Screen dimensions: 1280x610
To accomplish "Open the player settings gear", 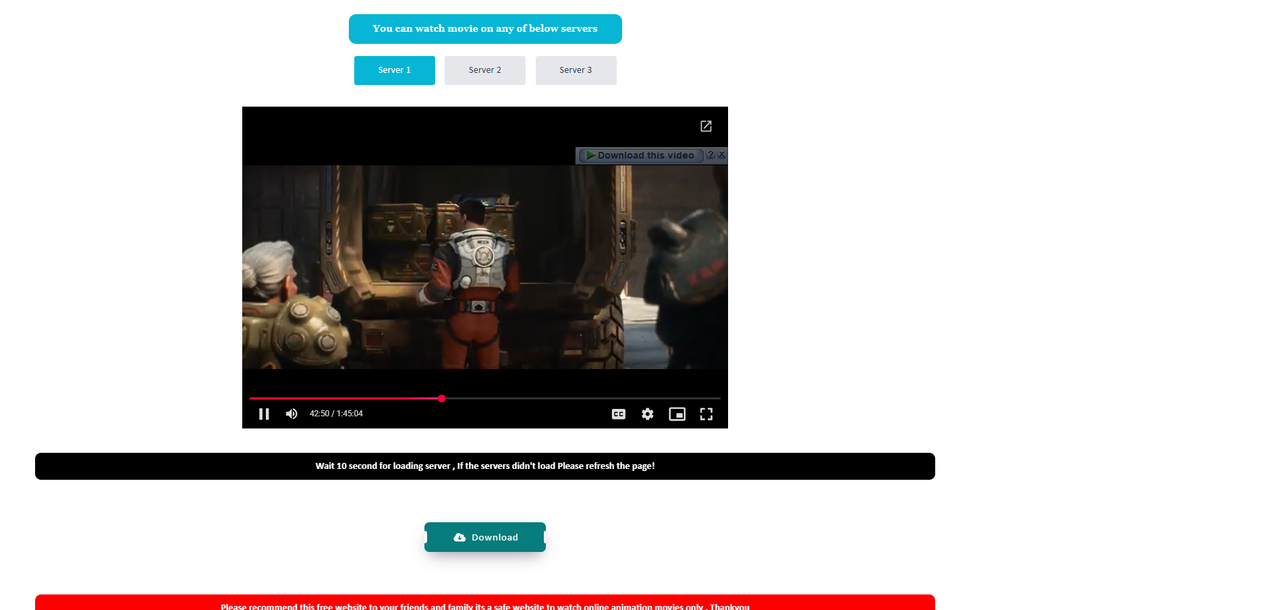I will point(648,414).
